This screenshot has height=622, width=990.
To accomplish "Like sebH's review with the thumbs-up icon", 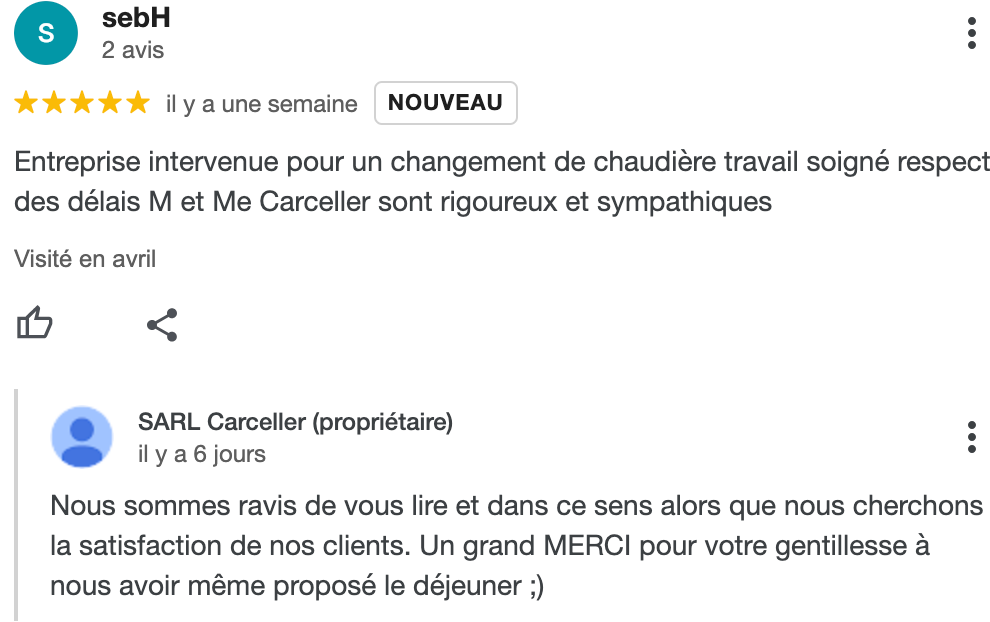I will tap(34, 323).
